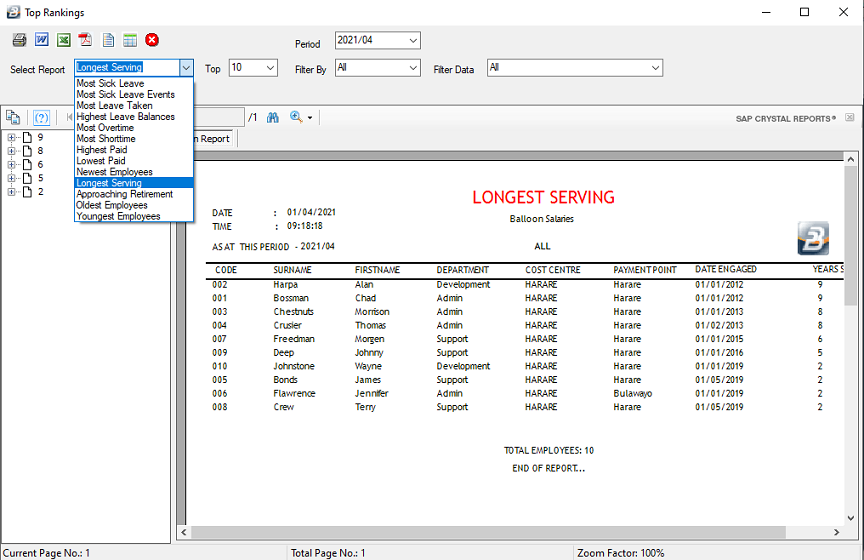Click the vertical scrollbar thumb
The width and height of the screenshot is (864, 560).
tap(851, 235)
